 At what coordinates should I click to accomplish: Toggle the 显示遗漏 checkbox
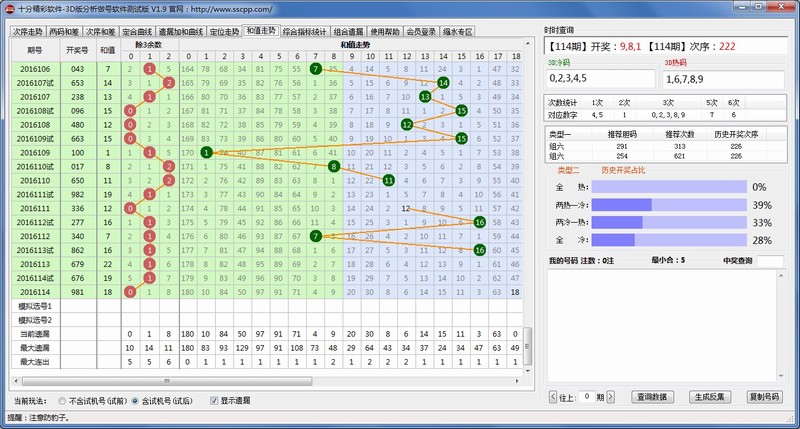pos(213,400)
